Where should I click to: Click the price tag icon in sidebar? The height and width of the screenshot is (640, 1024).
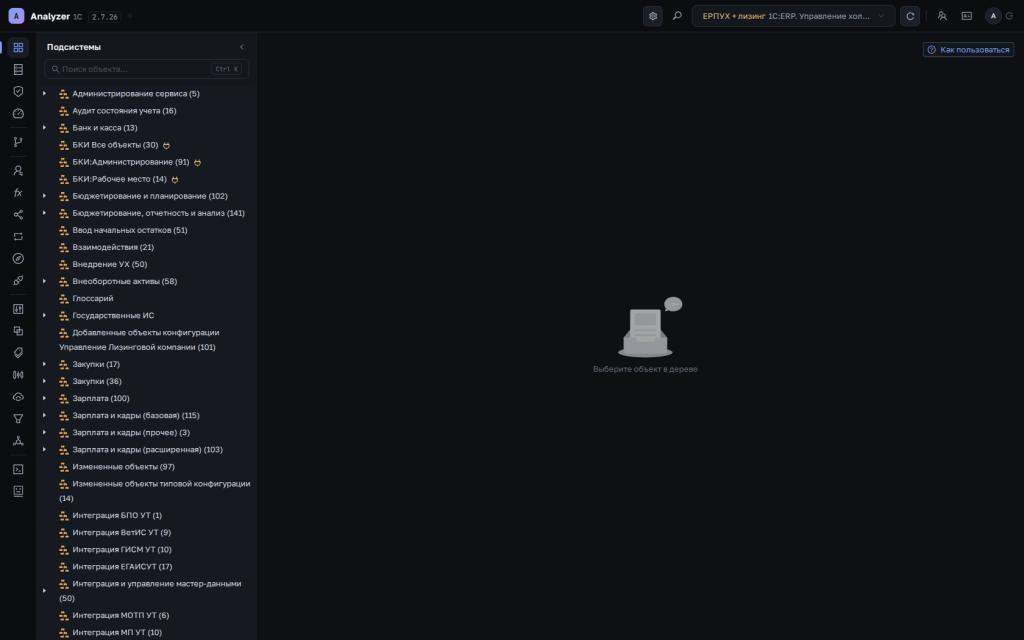tap(18, 353)
